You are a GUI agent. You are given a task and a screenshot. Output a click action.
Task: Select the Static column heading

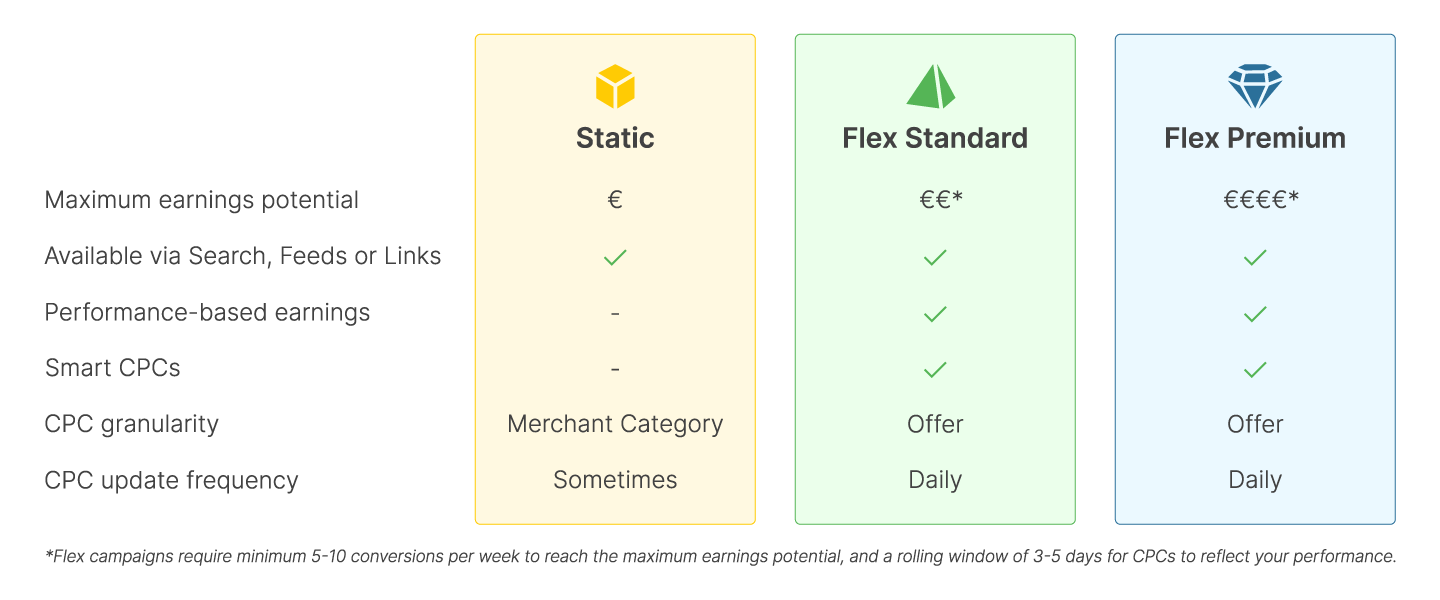pyautogui.click(x=615, y=138)
